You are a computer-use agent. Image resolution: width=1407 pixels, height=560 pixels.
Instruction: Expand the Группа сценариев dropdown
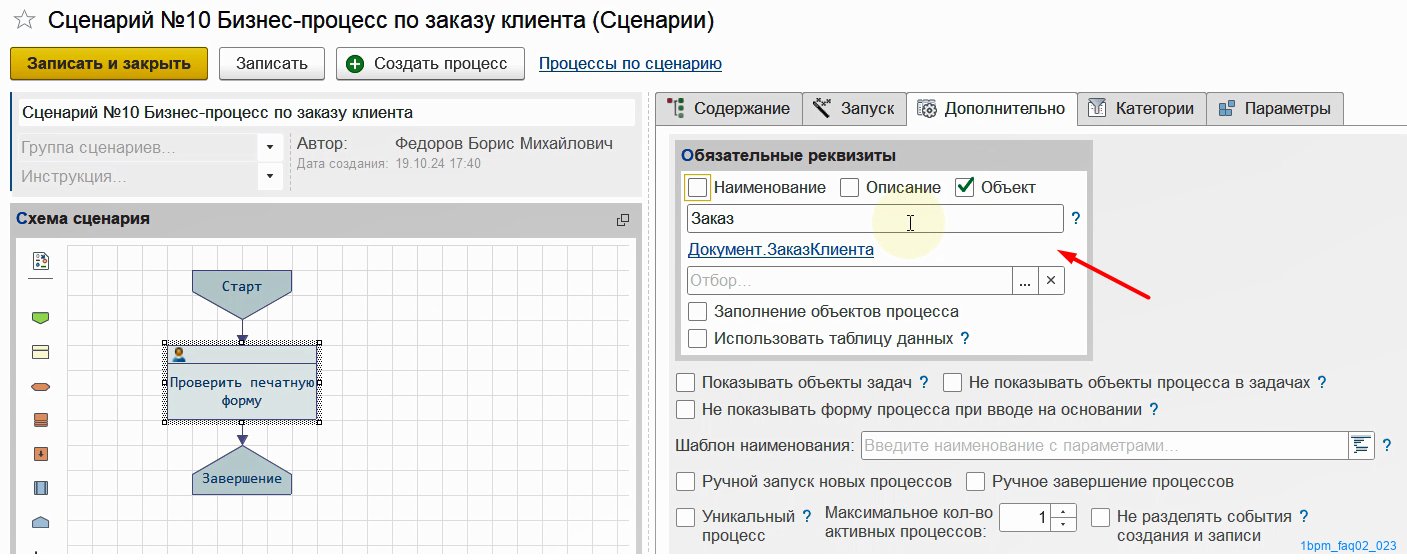269,148
